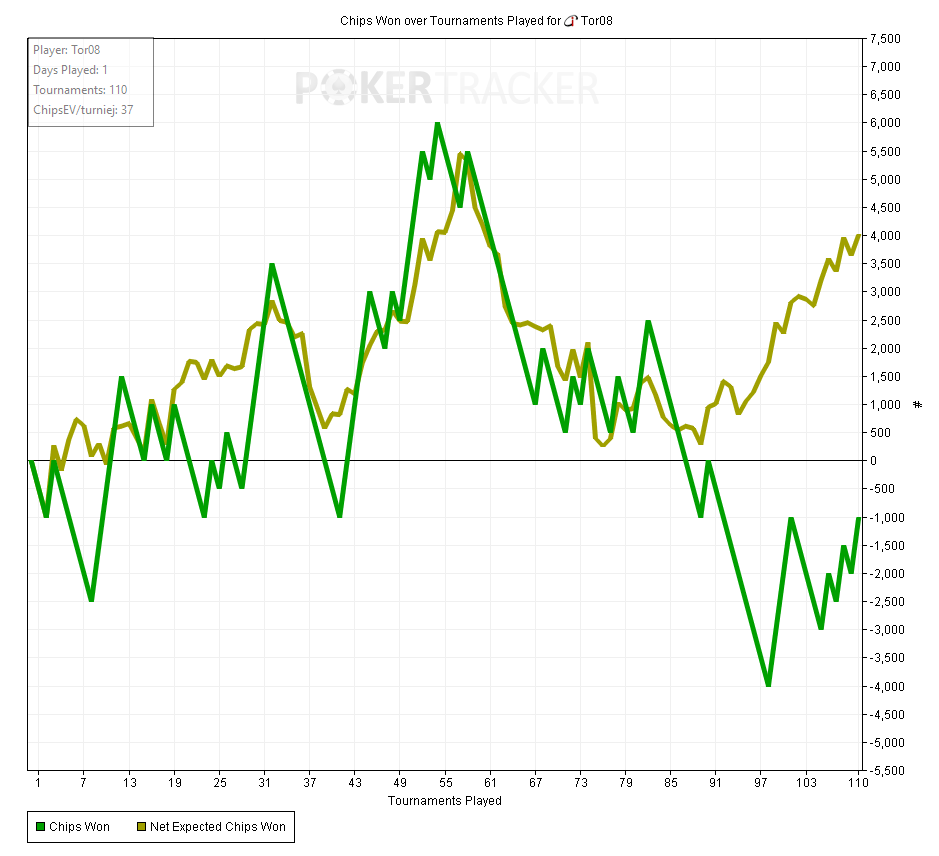The image size is (939, 856).
Task: Click the "ChipsEV/turniej: 37" info line
Action: pos(83,110)
